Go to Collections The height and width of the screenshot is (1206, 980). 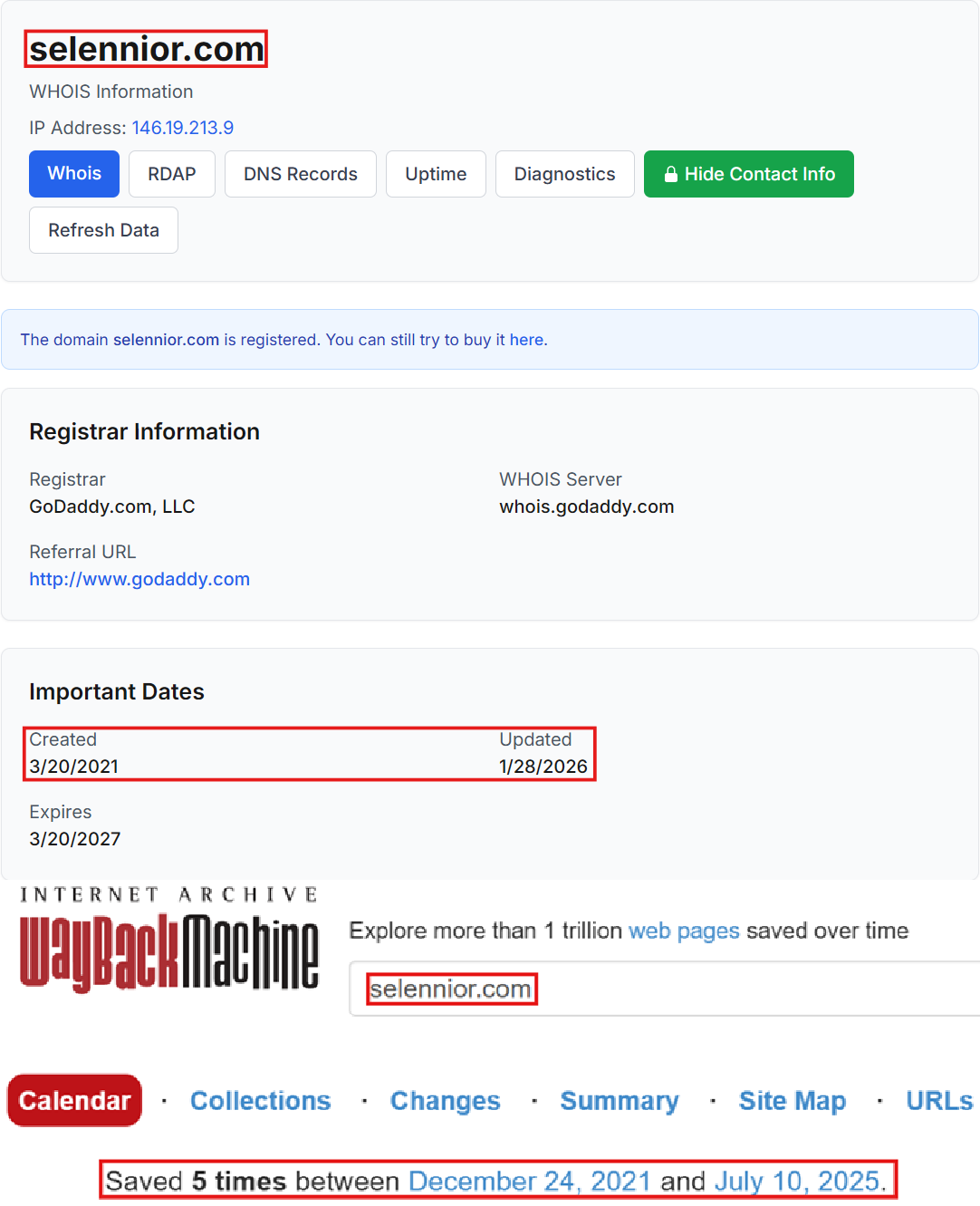click(x=261, y=1101)
